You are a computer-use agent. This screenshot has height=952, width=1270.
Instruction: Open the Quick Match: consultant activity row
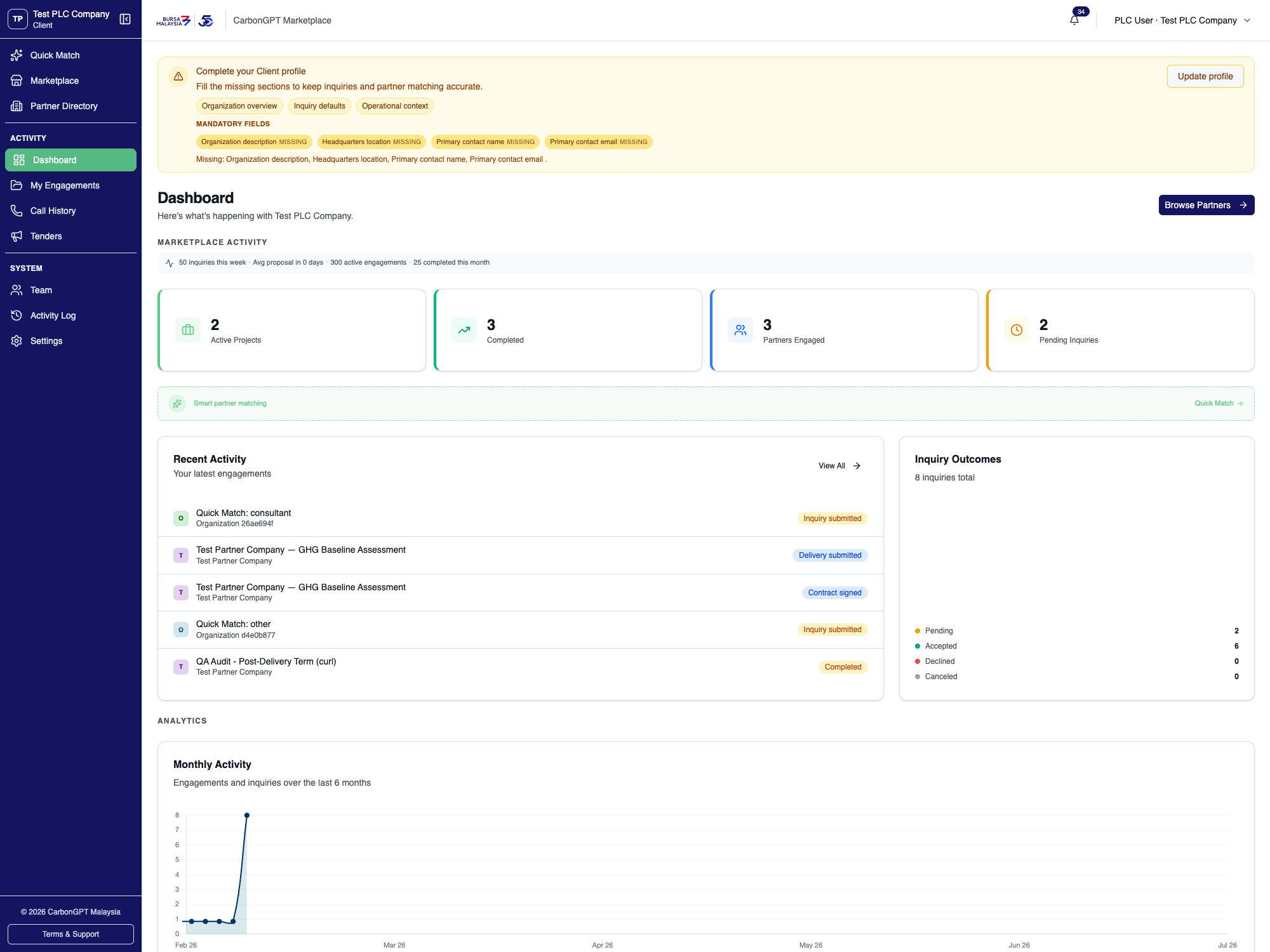point(521,518)
